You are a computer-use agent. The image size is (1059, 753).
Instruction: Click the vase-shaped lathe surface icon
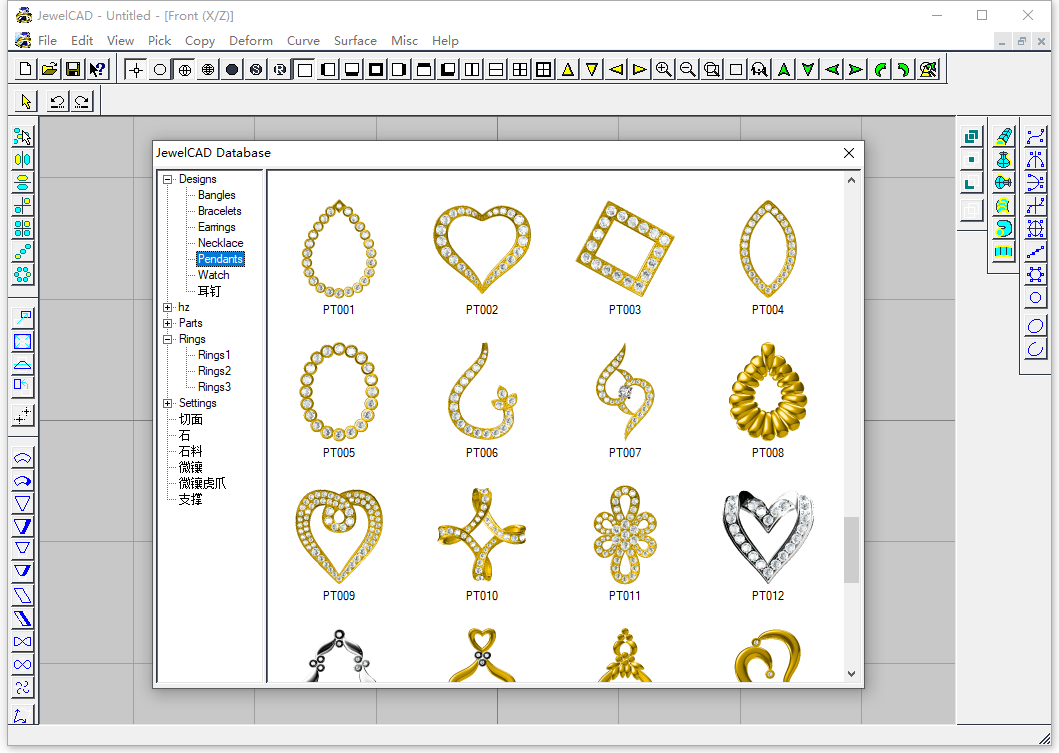click(1004, 159)
